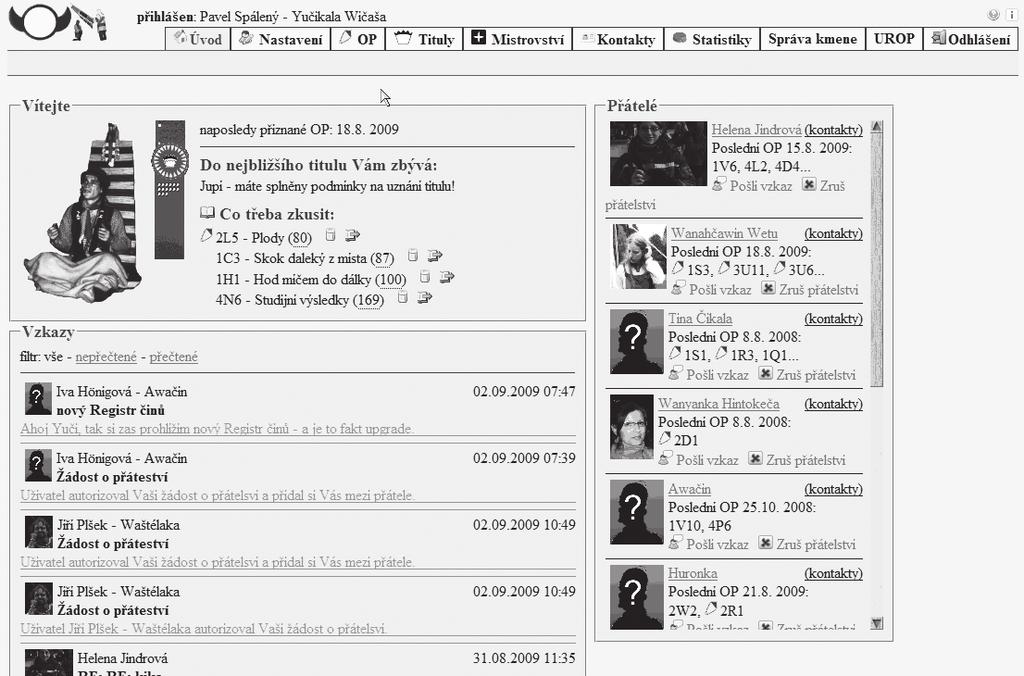Click the document icon for 1C3 Skok daleký

pyautogui.click(x=413, y=255)
